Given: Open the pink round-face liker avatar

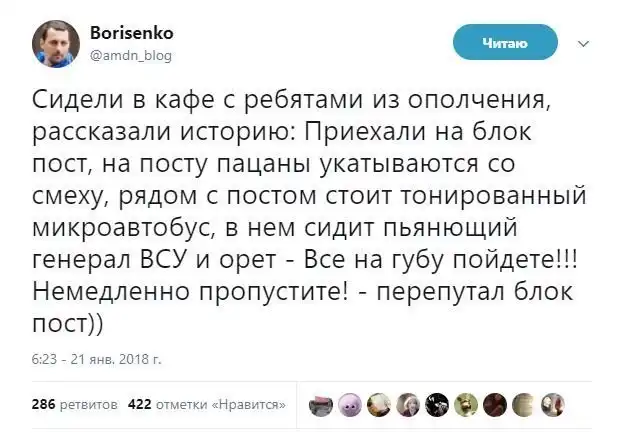Looking at the screenshot, I should [351, 405].
